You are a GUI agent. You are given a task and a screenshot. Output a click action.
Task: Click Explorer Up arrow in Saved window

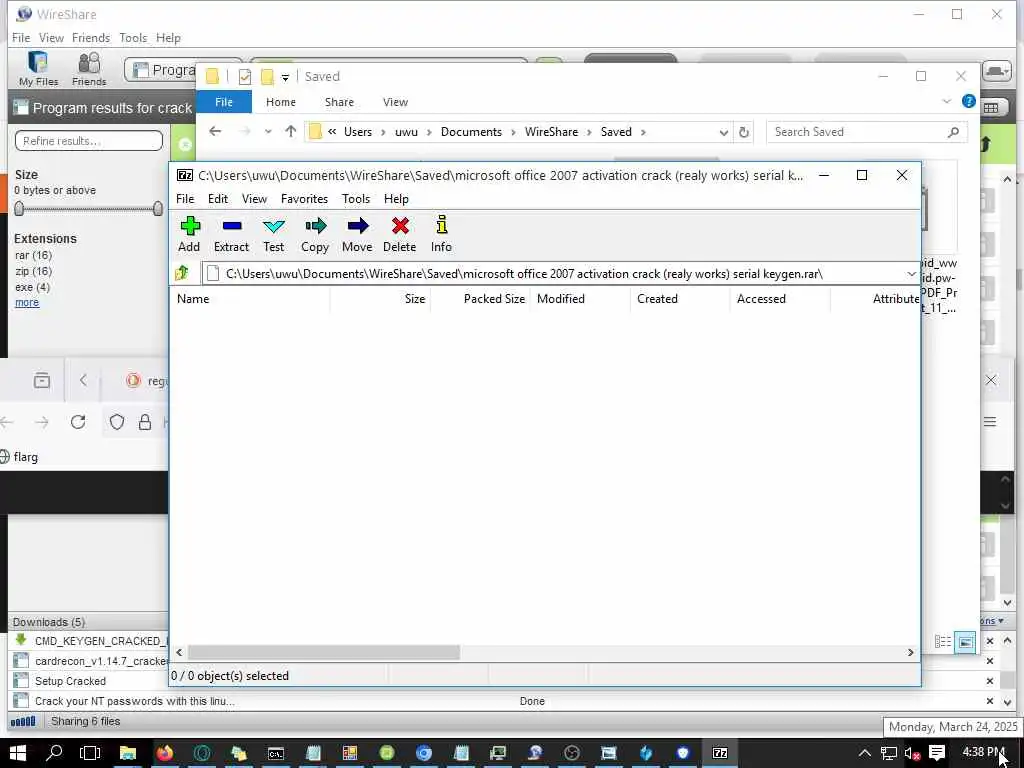[x=291, y=131]
